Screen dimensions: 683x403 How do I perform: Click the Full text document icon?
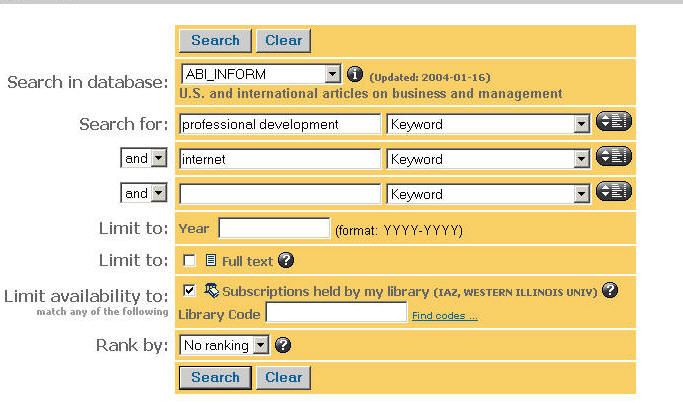pyautogui.click(x=211, y=260)
